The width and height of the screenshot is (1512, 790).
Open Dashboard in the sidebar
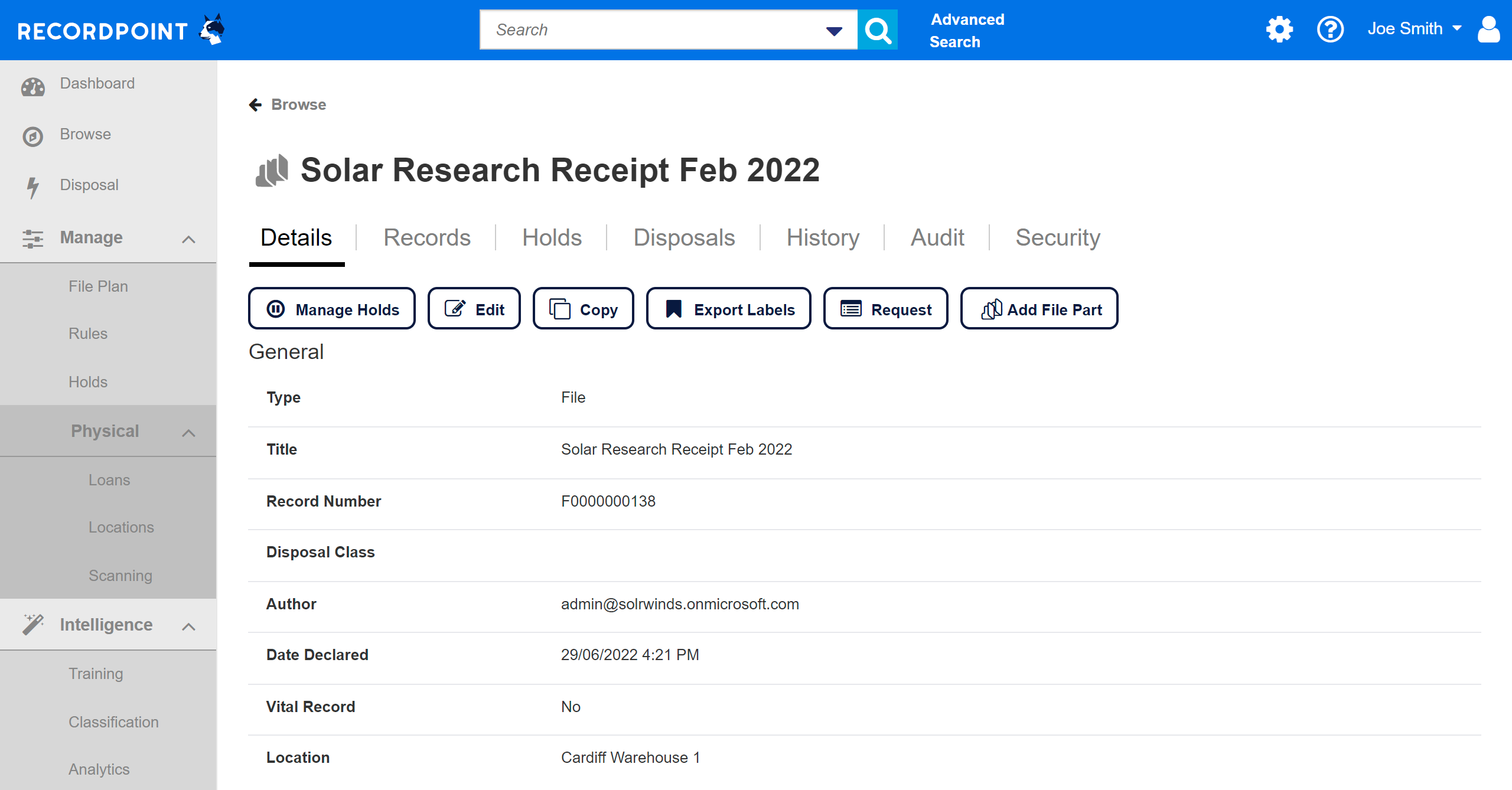[x=97, y=83]
